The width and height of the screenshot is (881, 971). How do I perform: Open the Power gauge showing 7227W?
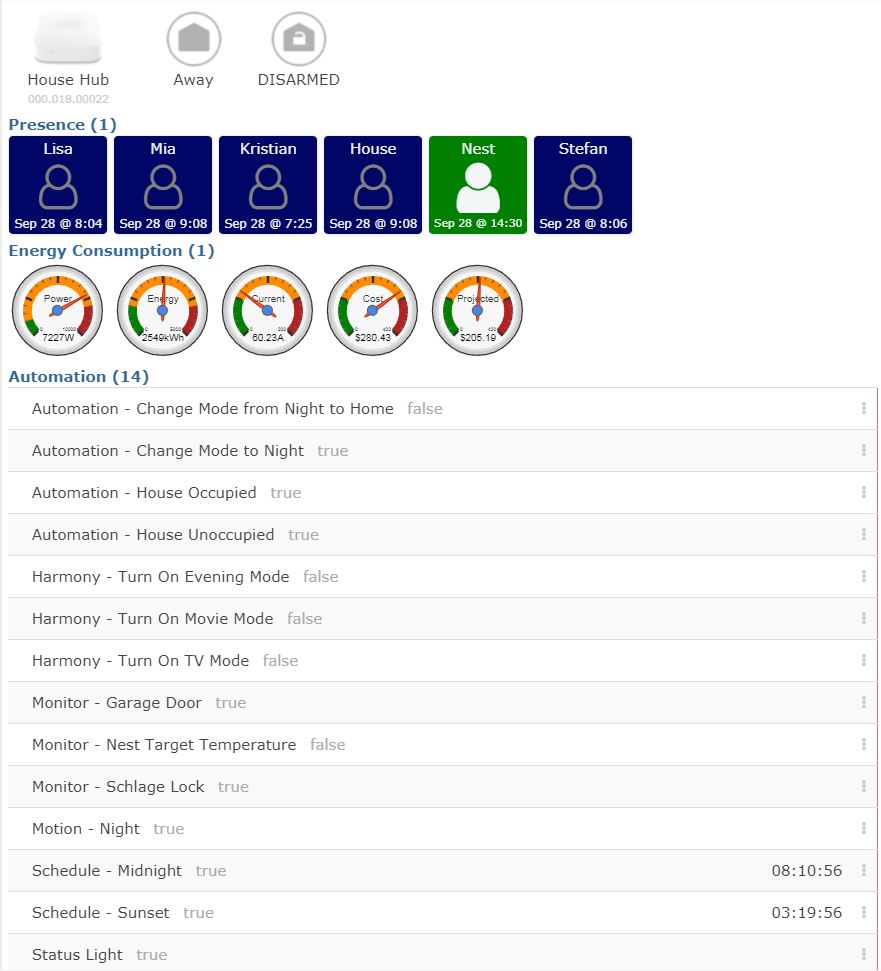click(57, 310)
